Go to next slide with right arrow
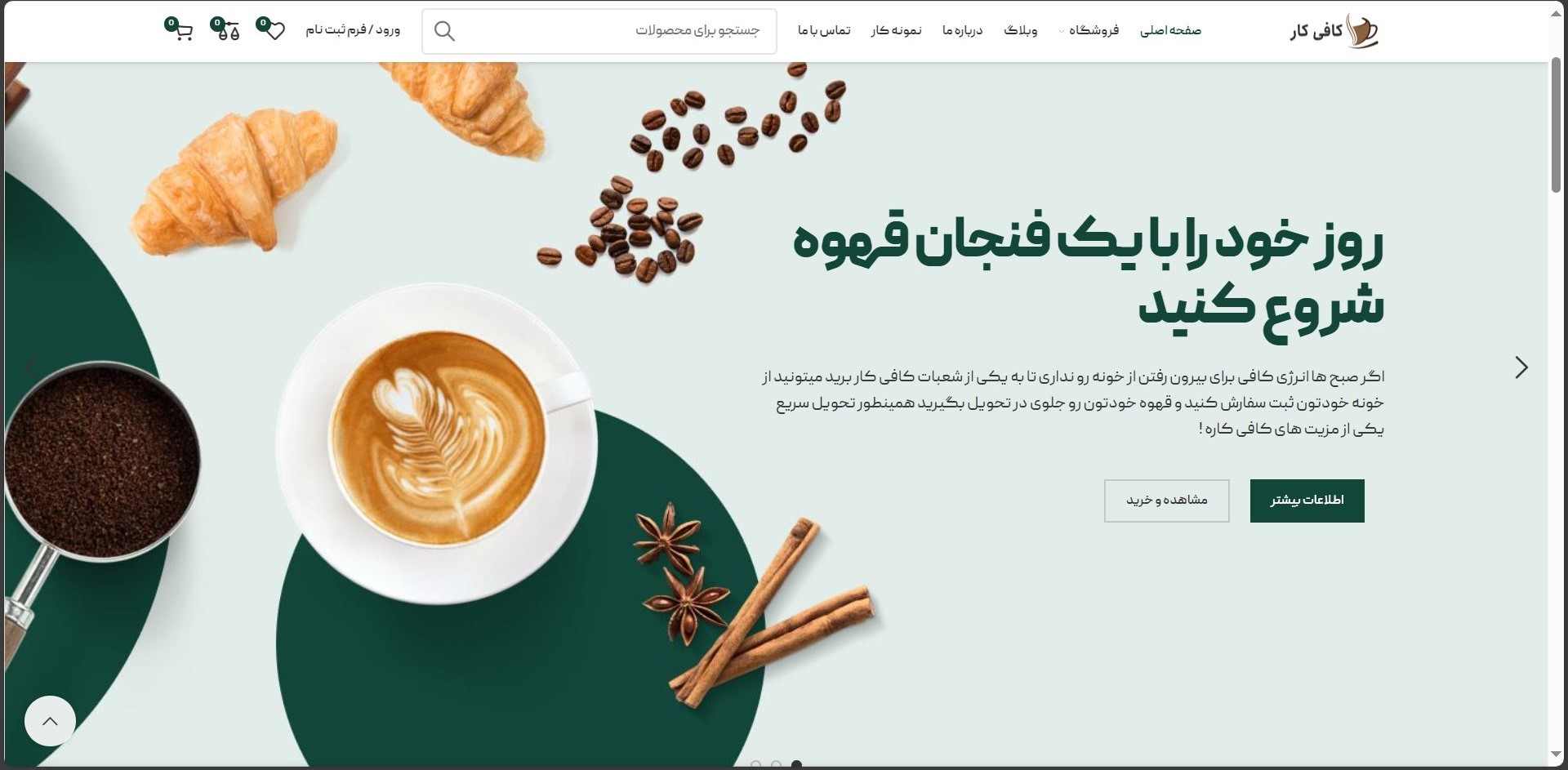This screenshot has width=1568, height=770. [x=1521, y=367]
